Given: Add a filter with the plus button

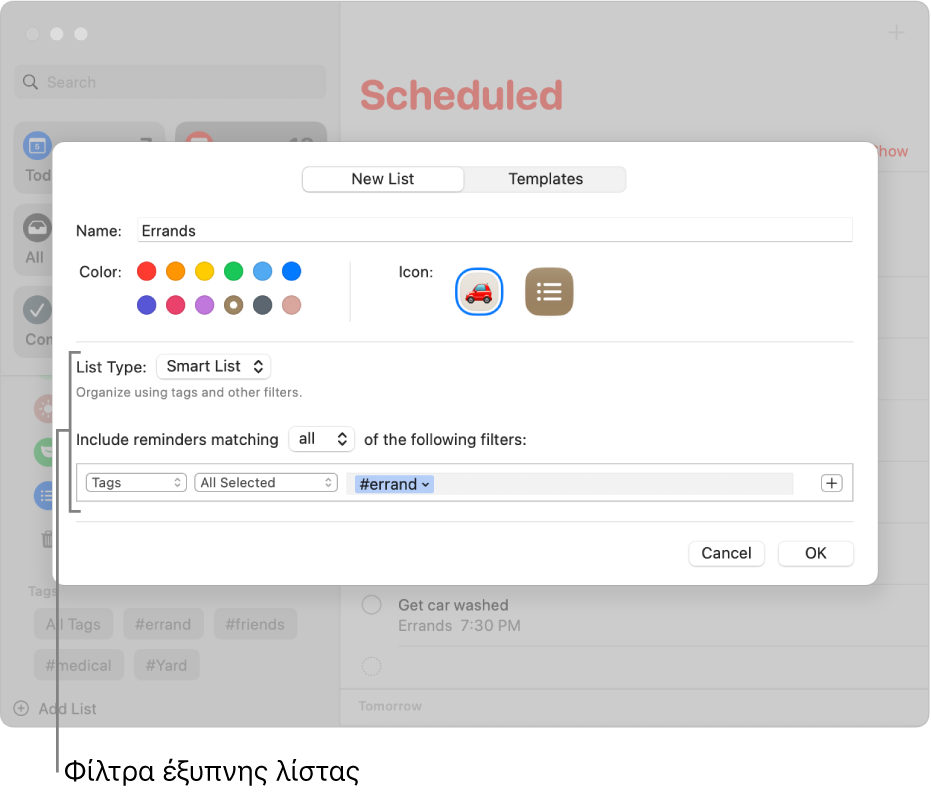Looking at the screenshot, I should [831, 483].
